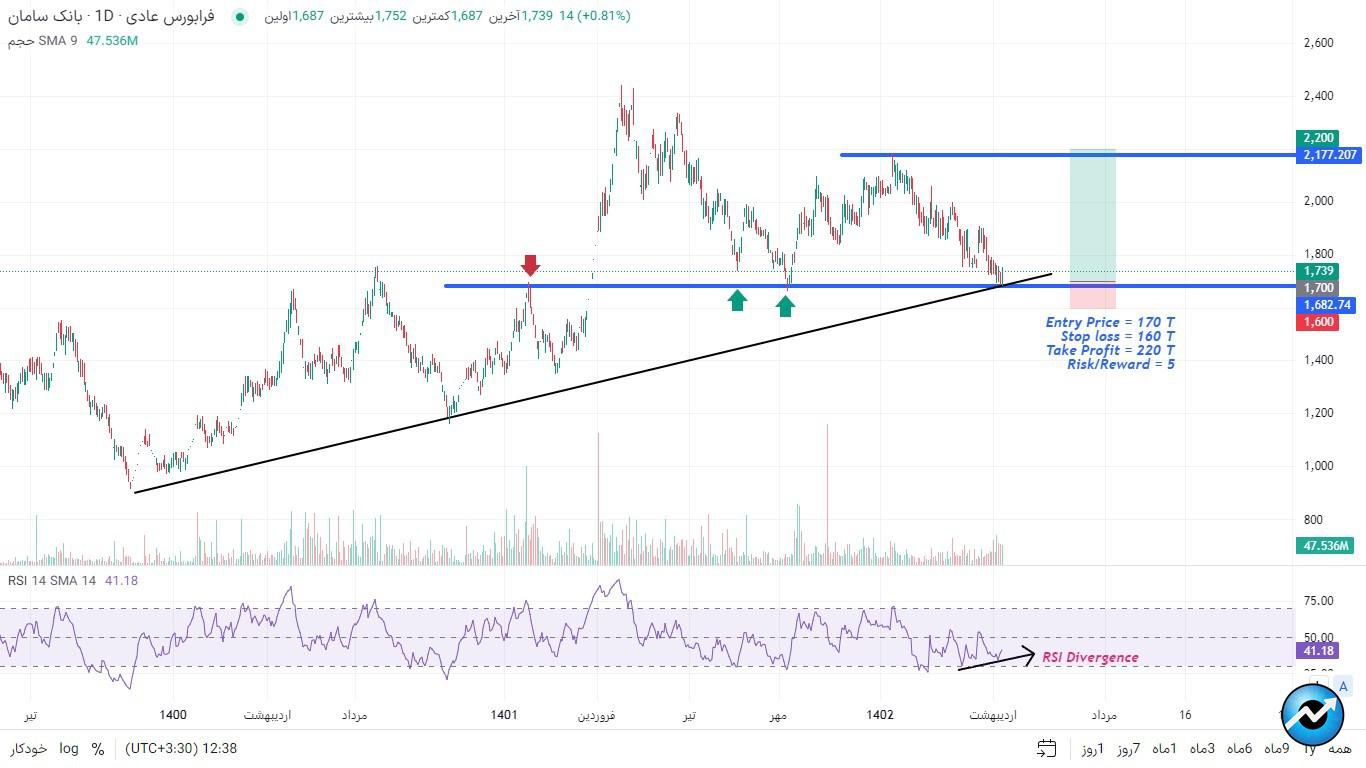Select the حجم SMA 9 volume legend

(43, 41)
